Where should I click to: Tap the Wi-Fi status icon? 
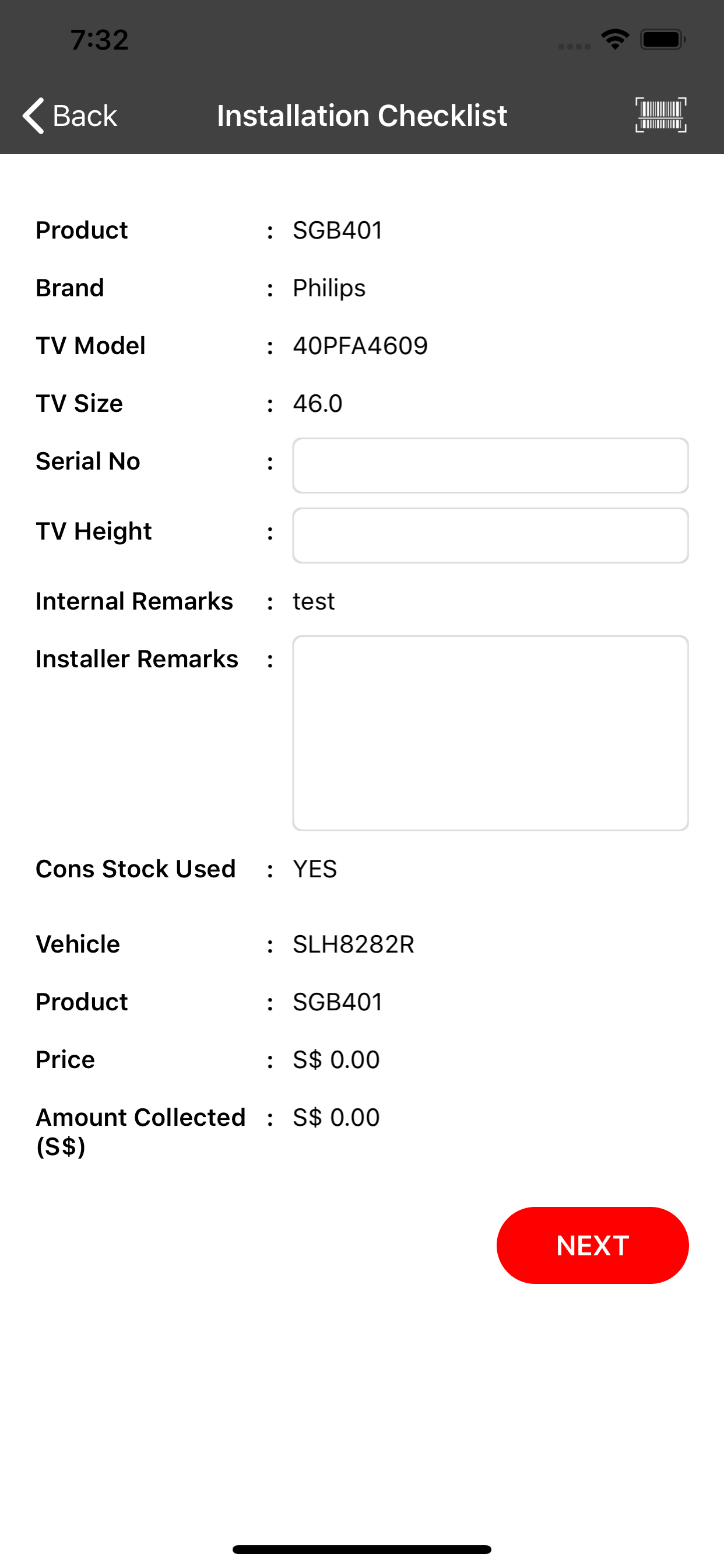[615, 40]
